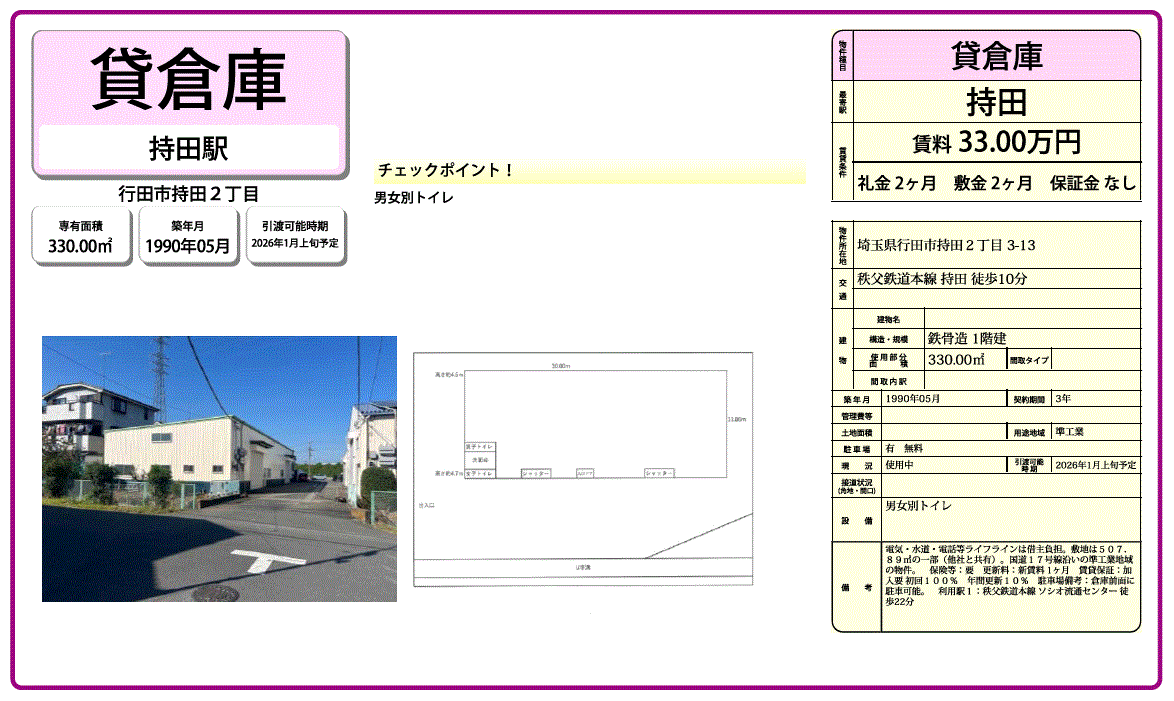Viewport: 1174px width, 701px height.
Task: Click the 築年月 1990年05月 badge
Action: [188, 236]
